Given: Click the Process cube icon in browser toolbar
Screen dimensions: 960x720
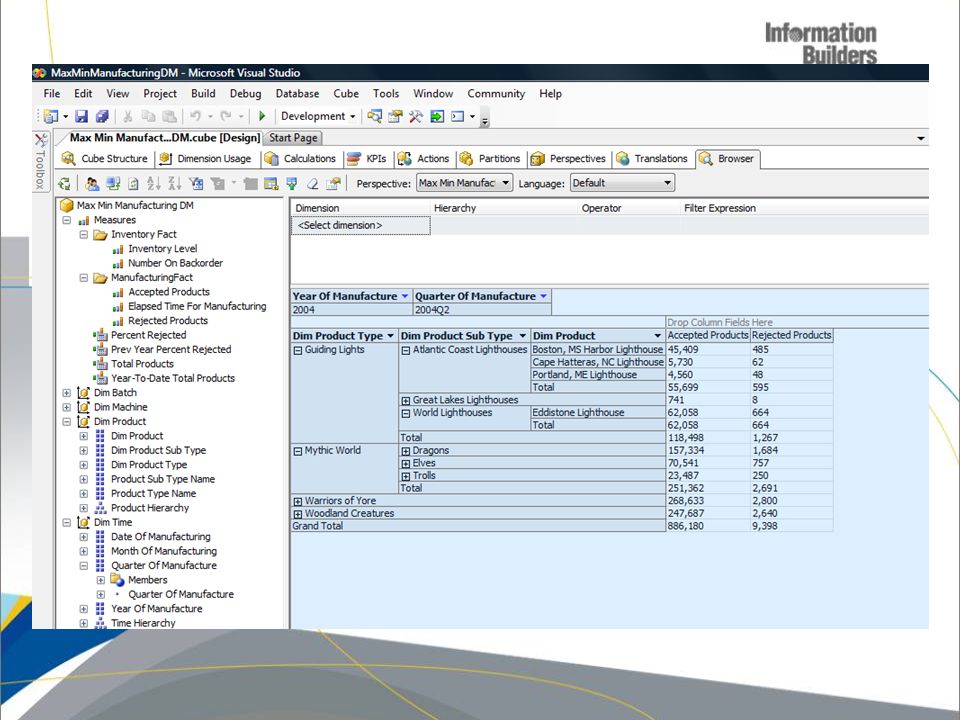Looking at the screenshot, I should 64,183.
